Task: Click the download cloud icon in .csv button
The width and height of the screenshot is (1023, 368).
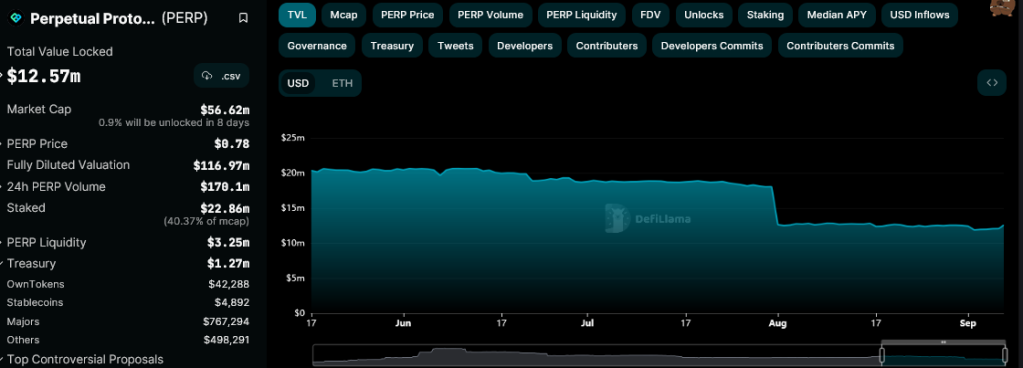Action: [x=207, y=76]
